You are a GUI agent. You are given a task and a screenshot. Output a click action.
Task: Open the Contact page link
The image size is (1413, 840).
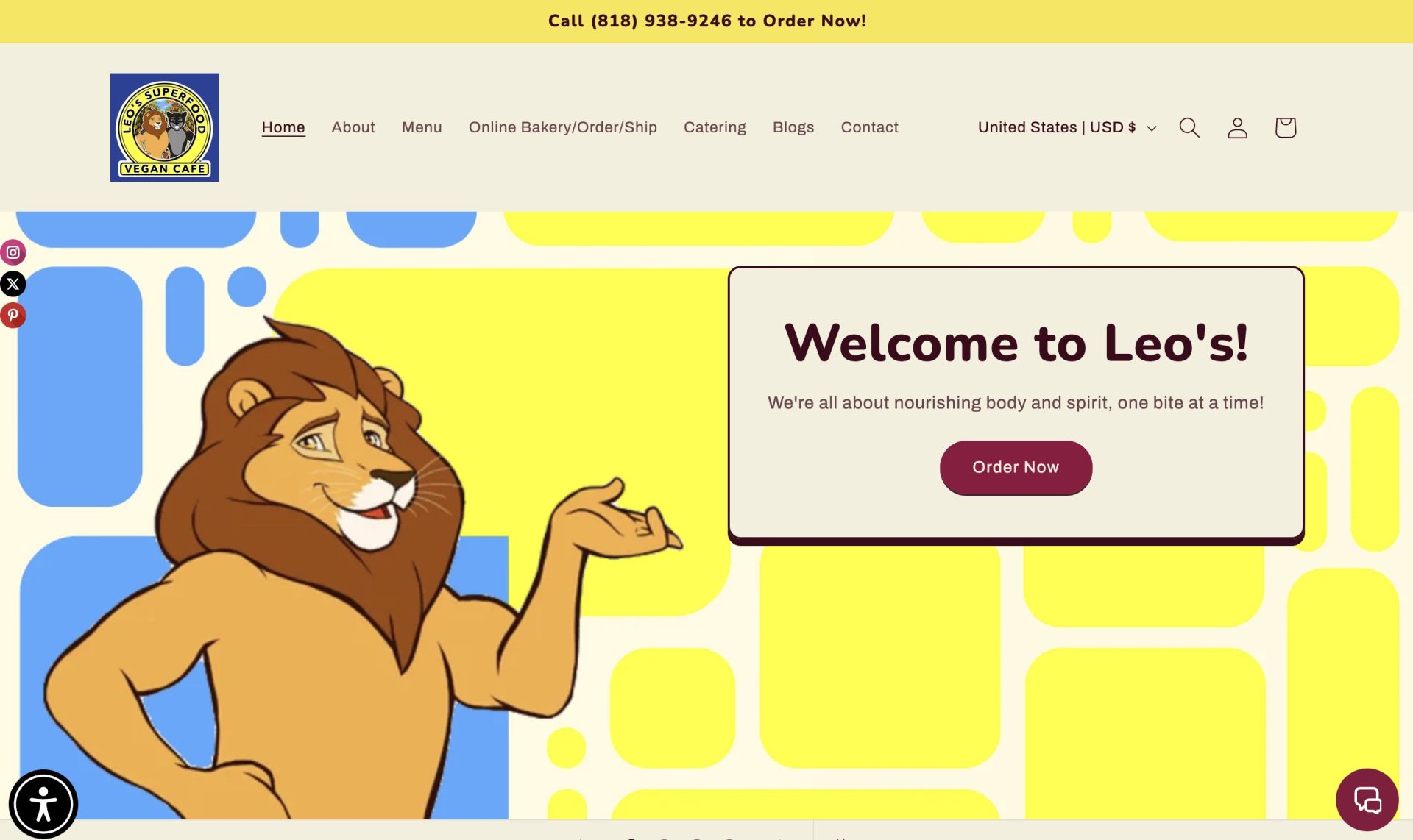point(870,127)
